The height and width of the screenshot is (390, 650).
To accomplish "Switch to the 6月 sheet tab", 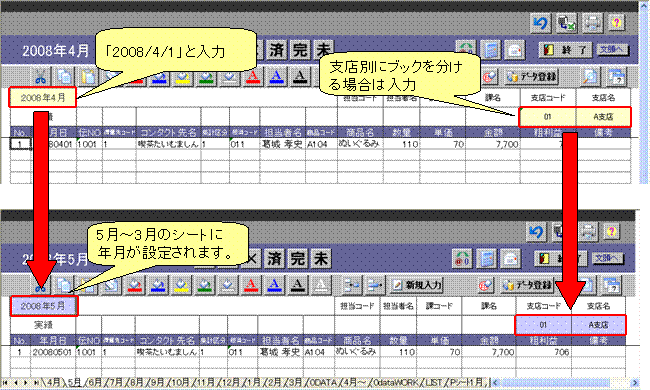I will point(95,382).
